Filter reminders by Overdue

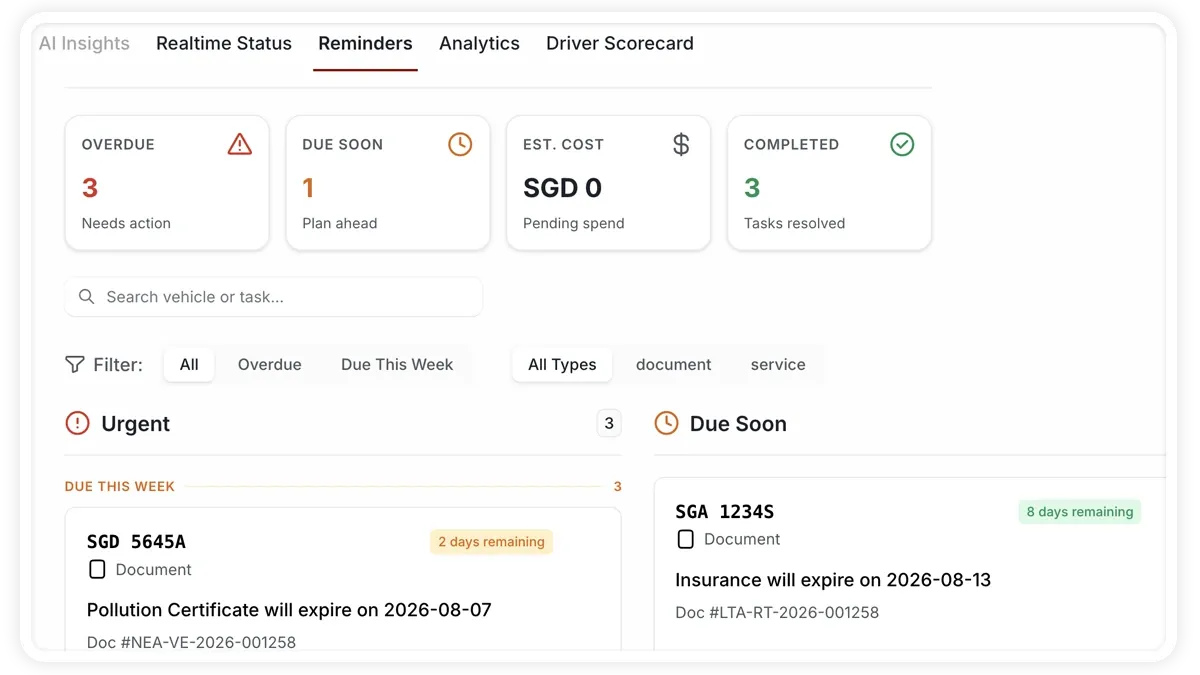[x=270, y=364]
